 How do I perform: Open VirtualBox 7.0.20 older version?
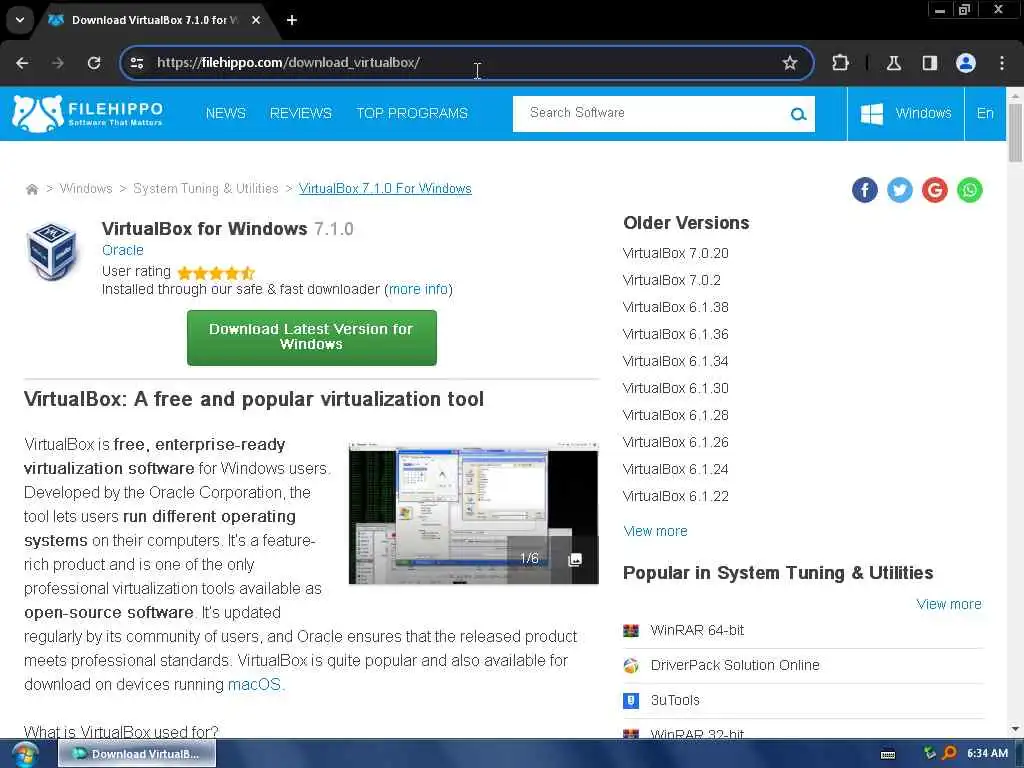[676, 253]
